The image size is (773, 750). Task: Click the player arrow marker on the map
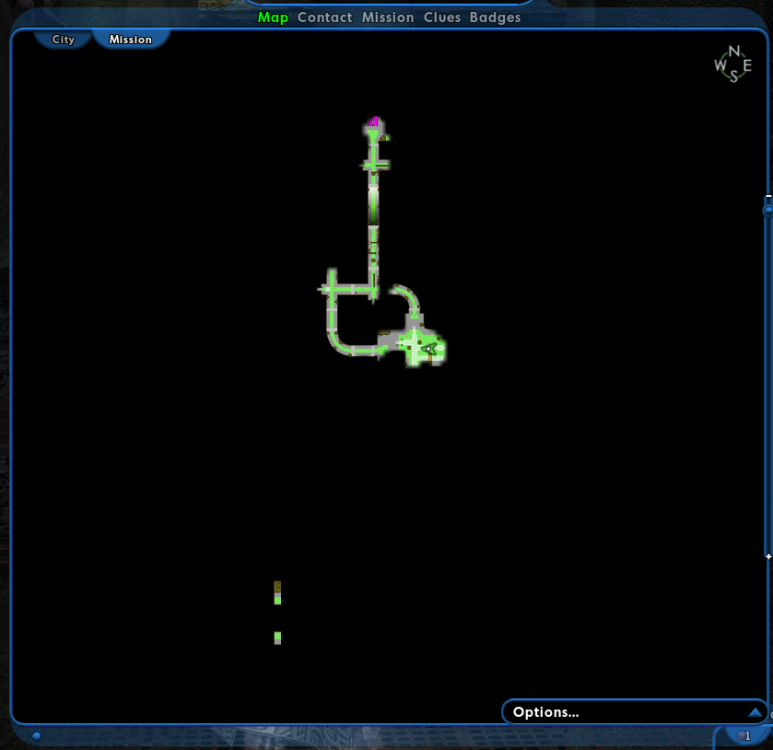click(426, 347)
